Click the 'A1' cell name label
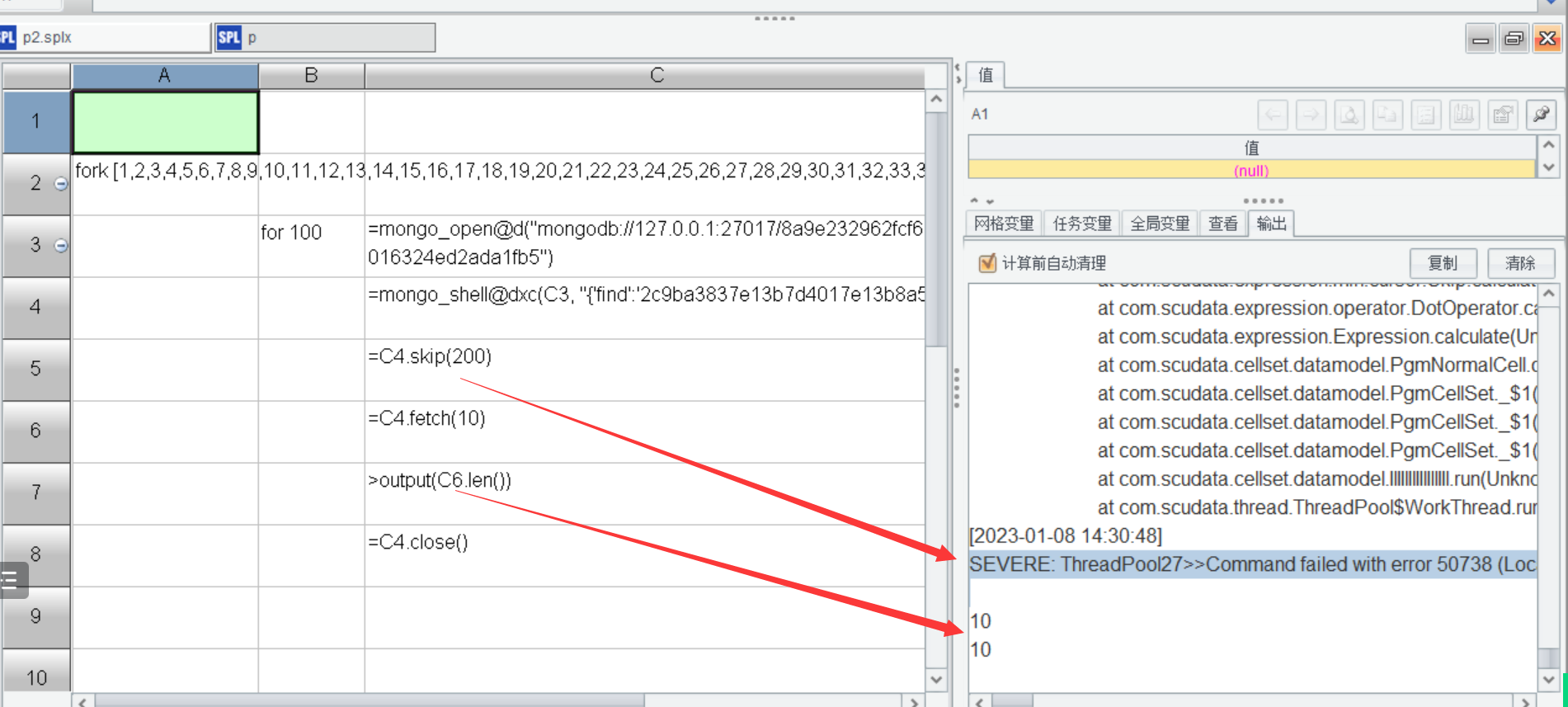Image resolution: width=1568 pixels, height=707 pixels. 980,115
